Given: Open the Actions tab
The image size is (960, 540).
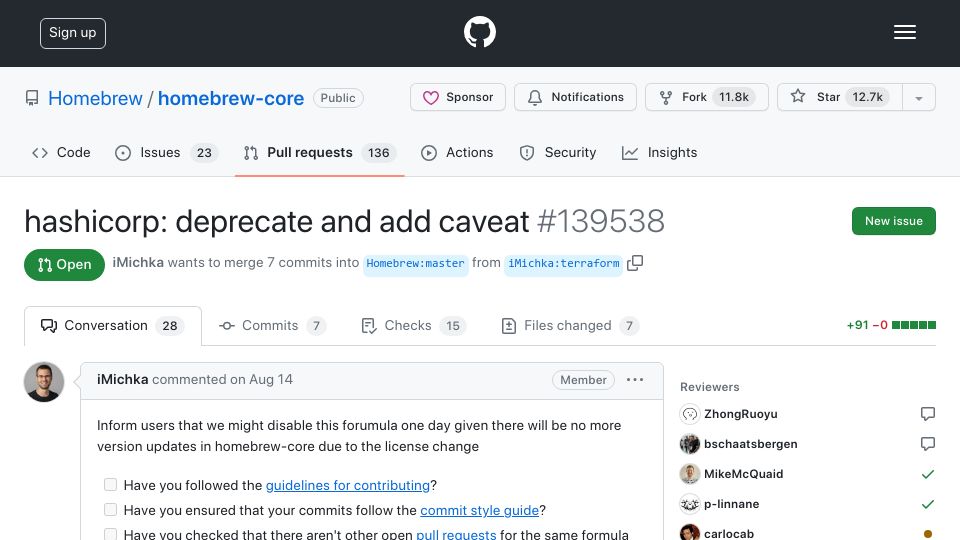Looking at the screenshot, I should tap(457, 152).
